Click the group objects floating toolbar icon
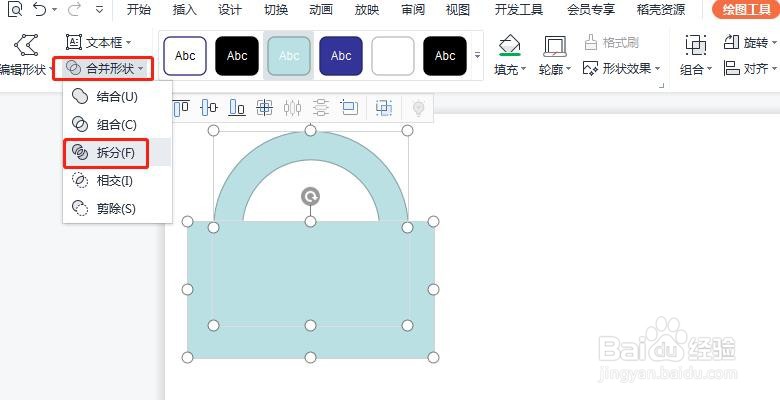 point(384,107)
